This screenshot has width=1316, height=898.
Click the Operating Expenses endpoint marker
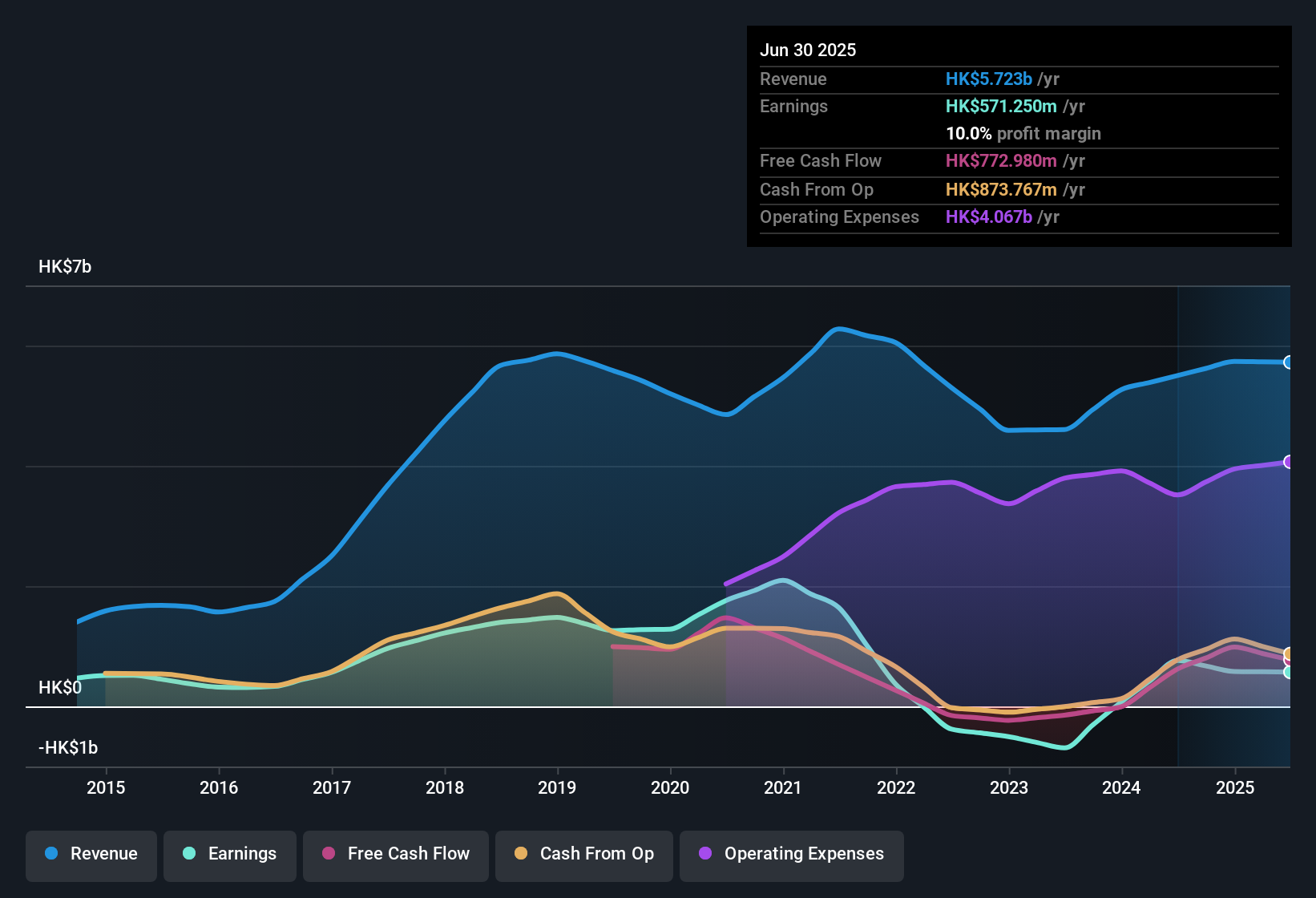coord(1289,461)
